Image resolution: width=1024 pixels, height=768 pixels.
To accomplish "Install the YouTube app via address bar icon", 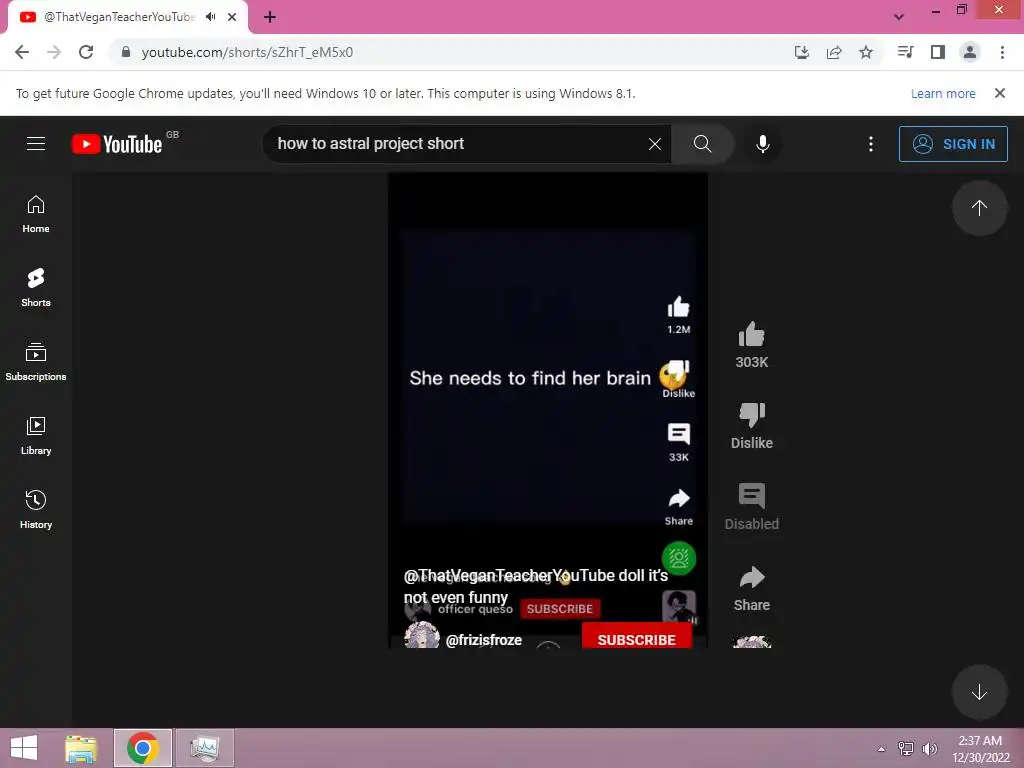I will coord(801,52).
